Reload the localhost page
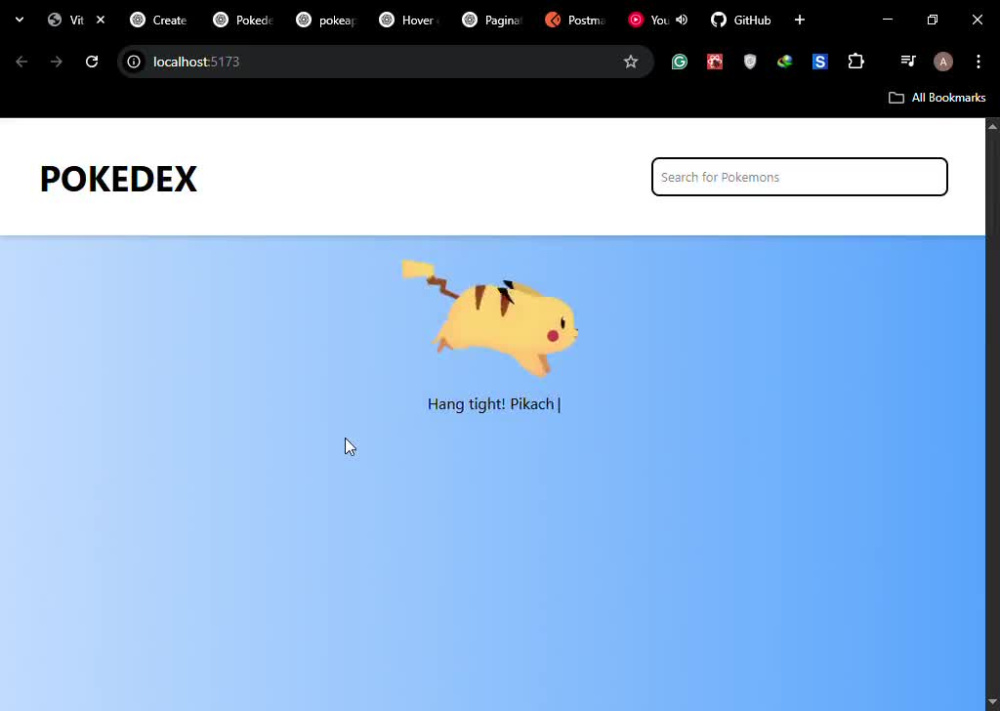The height and width of the screenshot is (711, 1000). point(92,61)
